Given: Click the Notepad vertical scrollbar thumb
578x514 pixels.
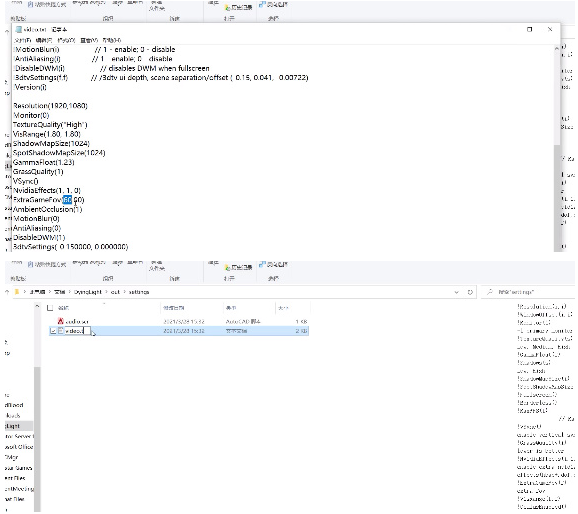Looking at the screenshot, I should tap(557, 198).
